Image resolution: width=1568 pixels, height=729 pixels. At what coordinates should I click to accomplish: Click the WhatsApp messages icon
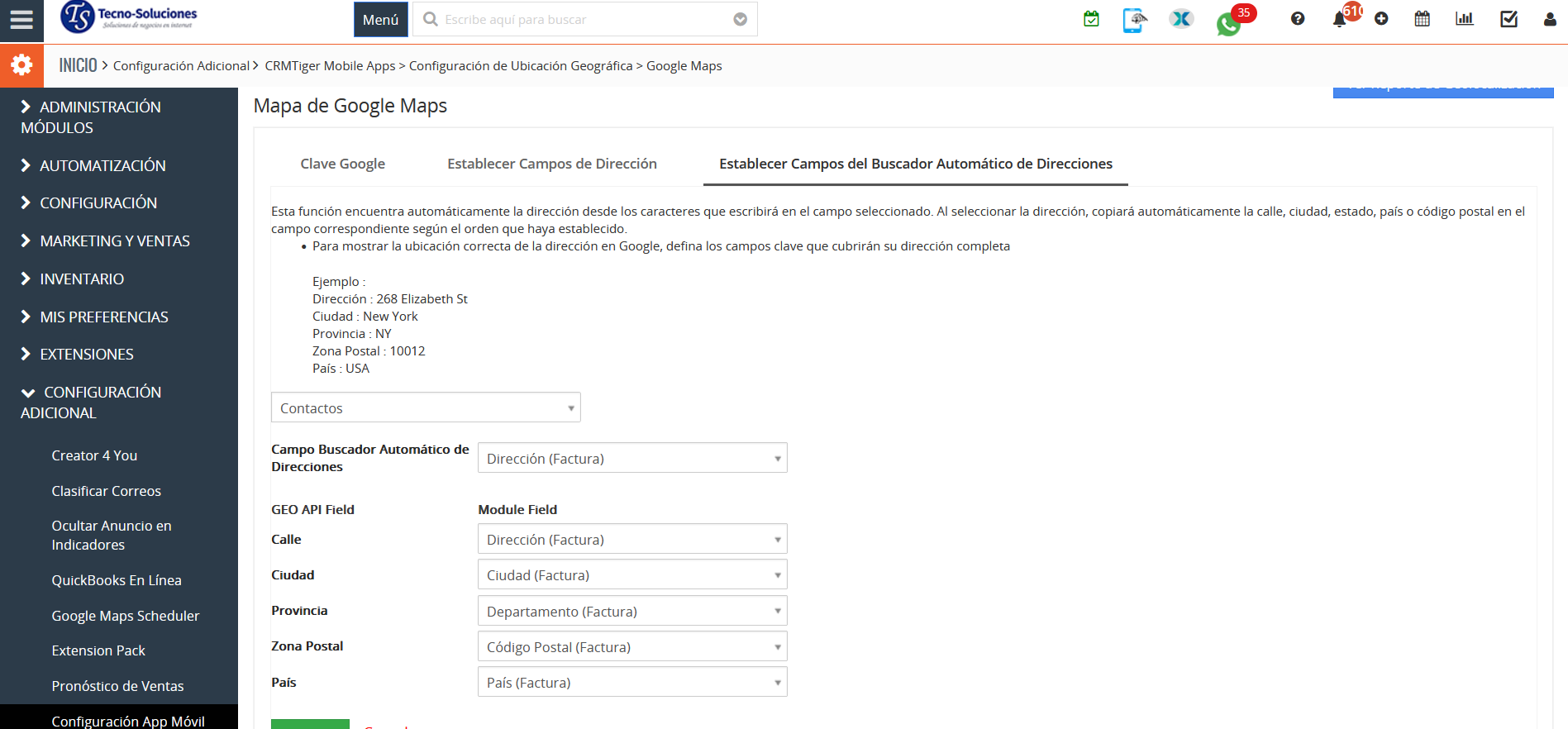pyautogui.click(x=1228, y=23)
